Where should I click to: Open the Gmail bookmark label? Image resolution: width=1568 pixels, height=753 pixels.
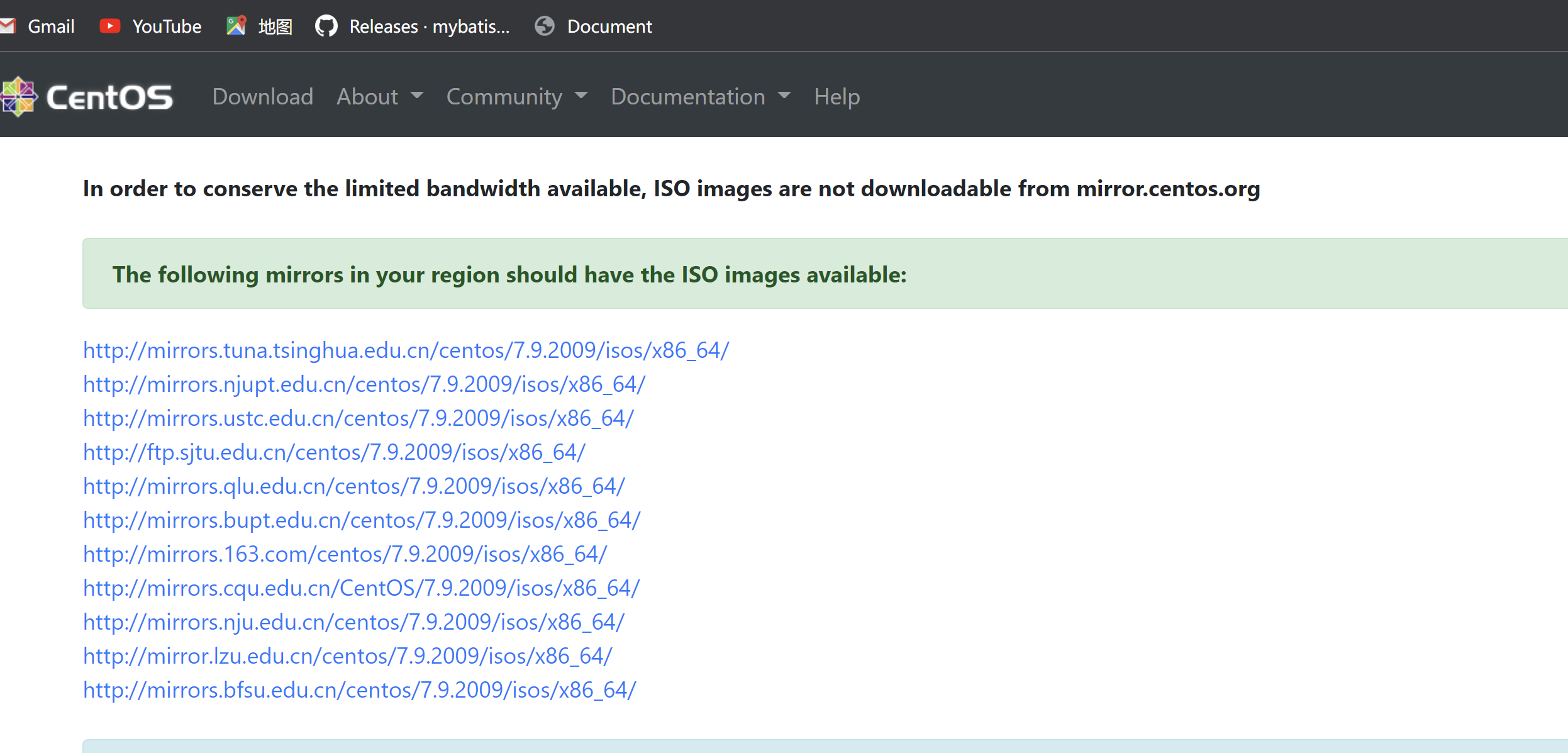tap(51, 26)
